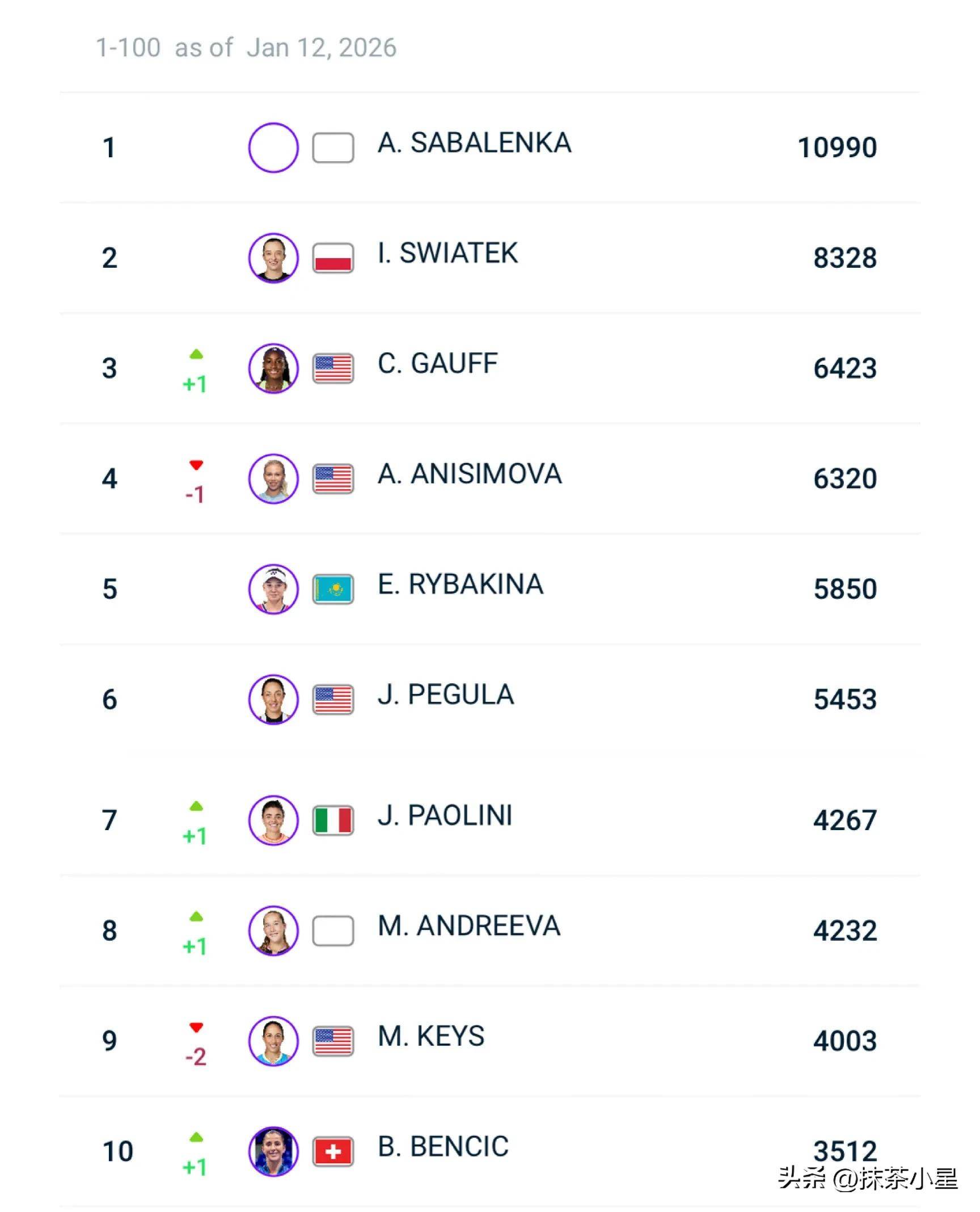Click Poland flag icon beside Swiatek

[x=333, y=258]
